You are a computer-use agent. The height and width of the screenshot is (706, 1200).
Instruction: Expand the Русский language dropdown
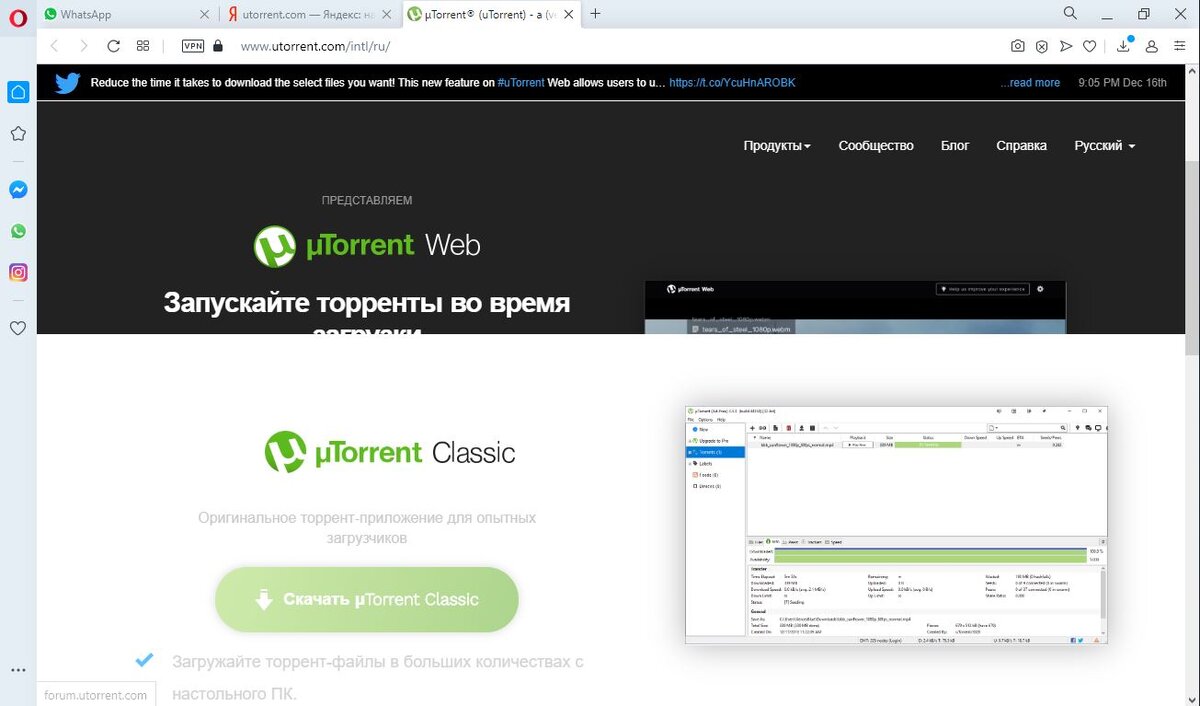pyautogui.click(x=1105, y=146)
